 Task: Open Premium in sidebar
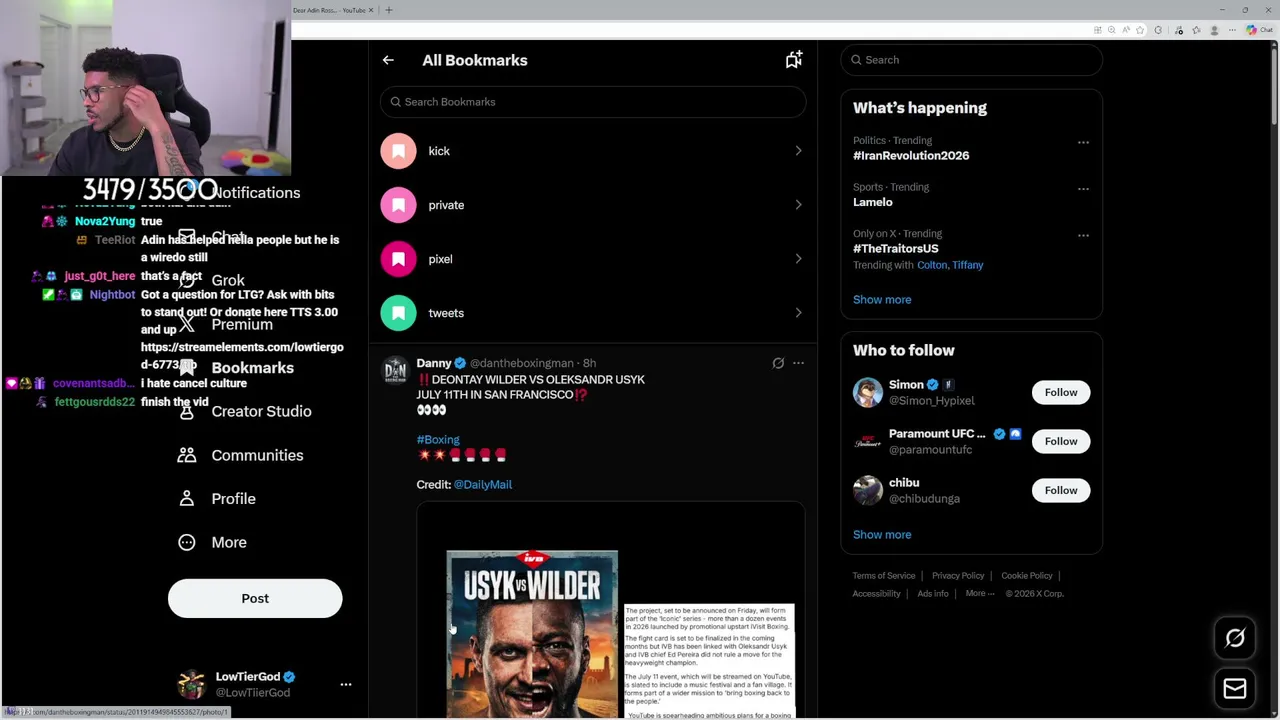(242, 324)
